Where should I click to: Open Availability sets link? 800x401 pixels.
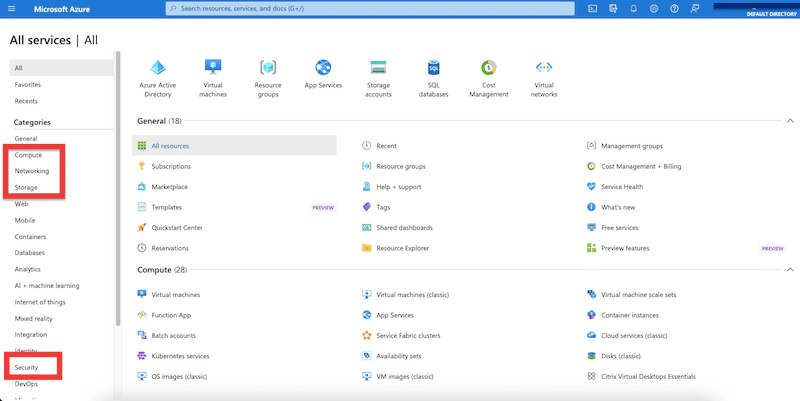399,356
